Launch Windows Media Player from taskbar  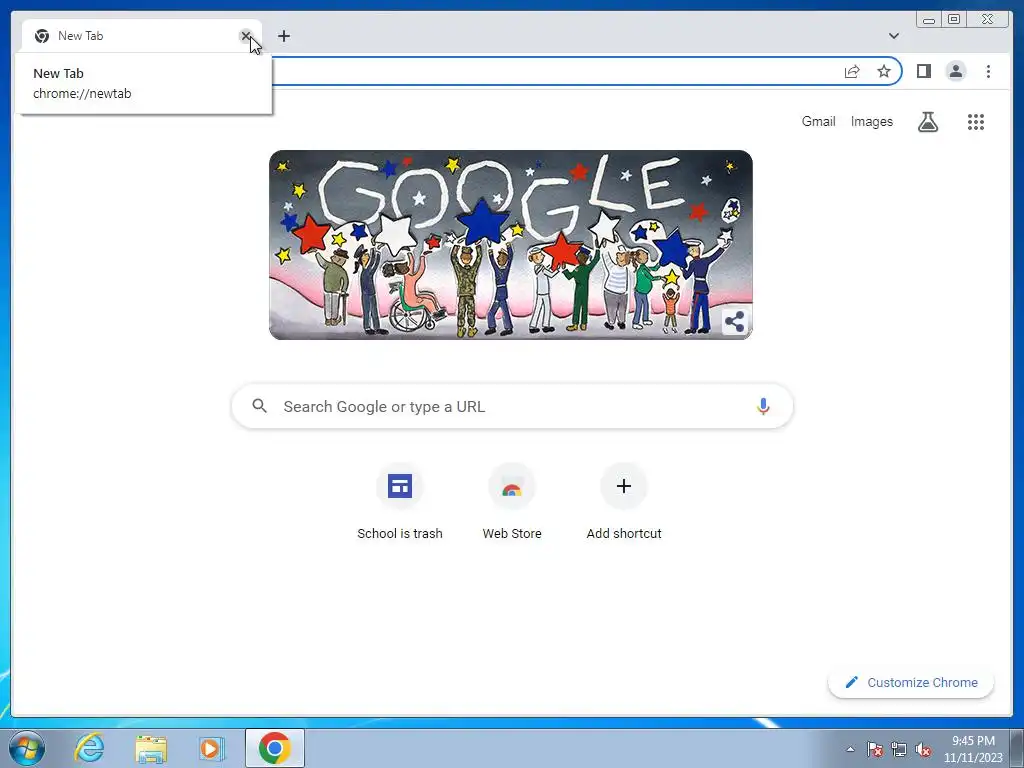pos(212,748)
